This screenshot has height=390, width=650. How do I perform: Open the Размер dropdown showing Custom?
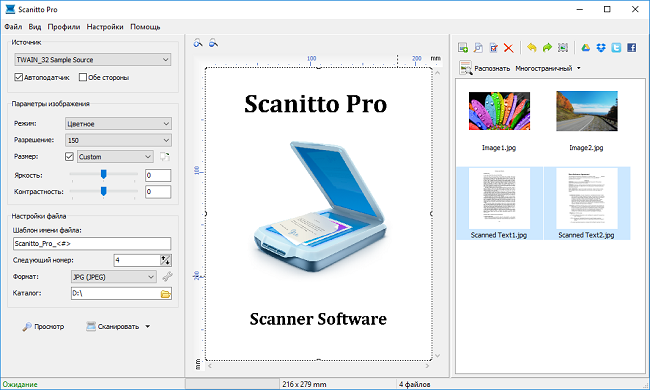pos(115,157)
